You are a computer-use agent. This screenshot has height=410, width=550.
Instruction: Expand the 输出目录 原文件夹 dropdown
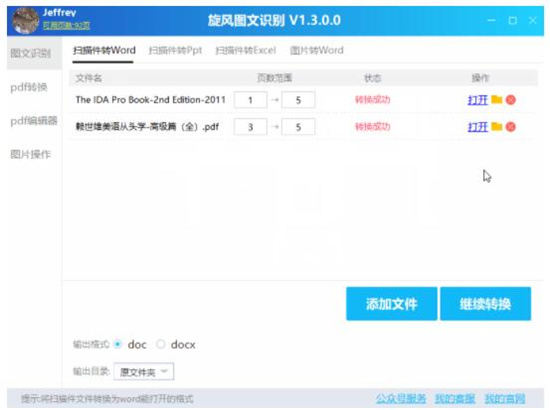click(143, 371)
